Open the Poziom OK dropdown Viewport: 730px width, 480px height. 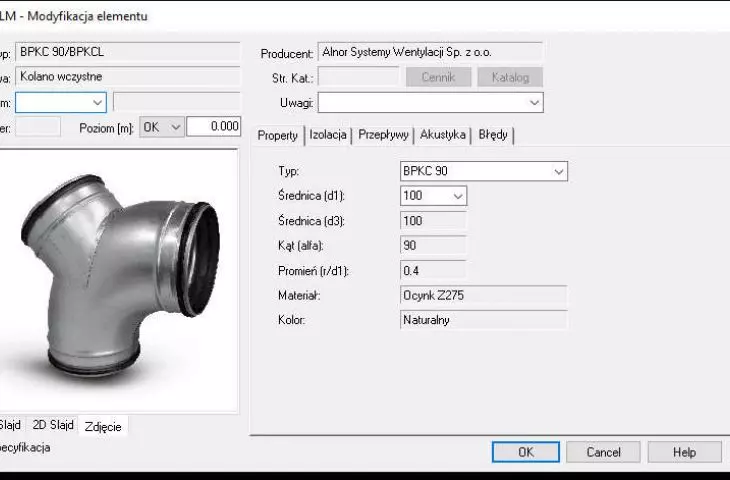[161, 127]
